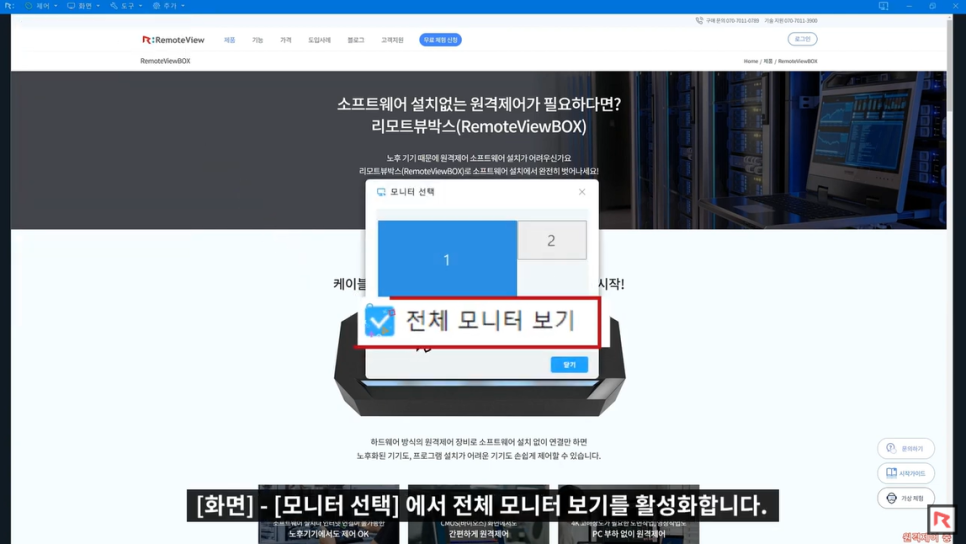966x544 pixels.
Task: Open the 제품 navigation item
Action: pyautogui.click(x=229, y=40)
